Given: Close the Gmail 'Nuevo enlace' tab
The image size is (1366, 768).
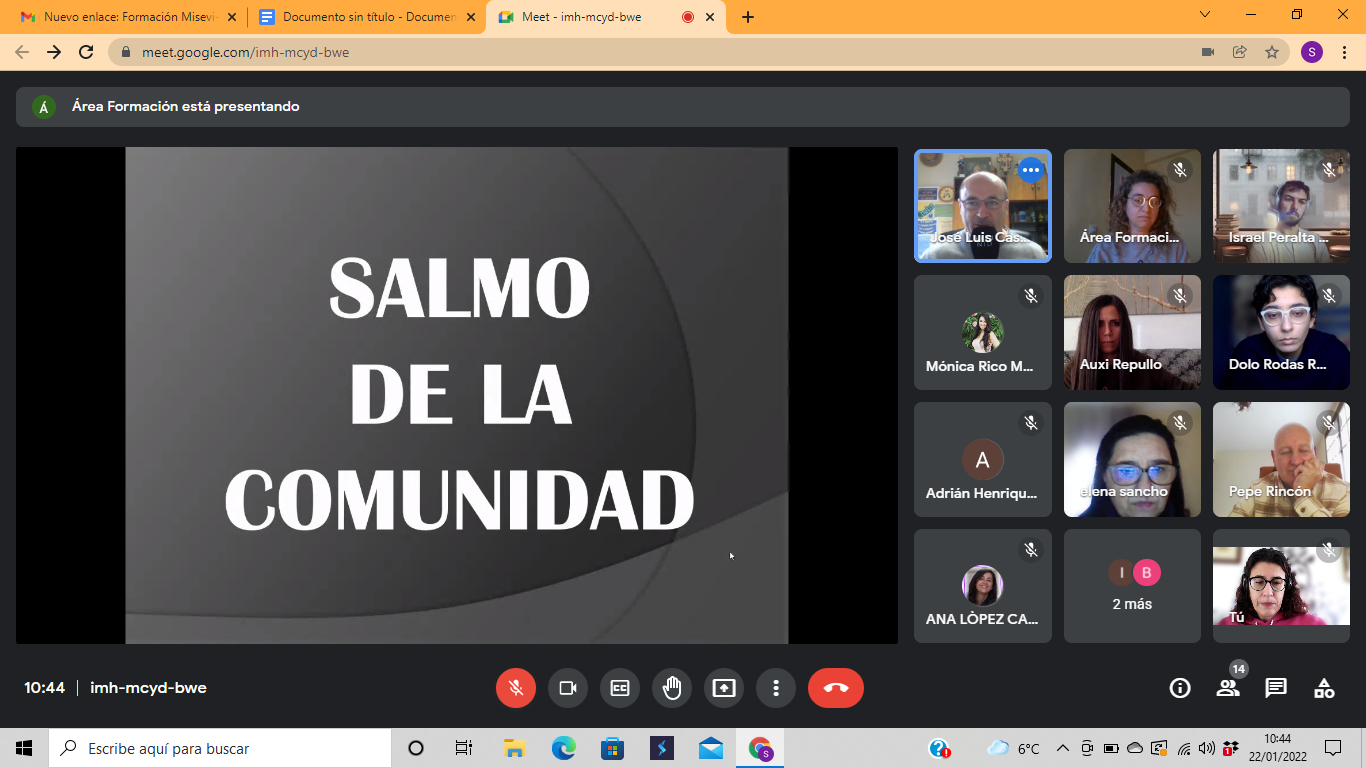Looking at the screenshot, I should point(232,17).
